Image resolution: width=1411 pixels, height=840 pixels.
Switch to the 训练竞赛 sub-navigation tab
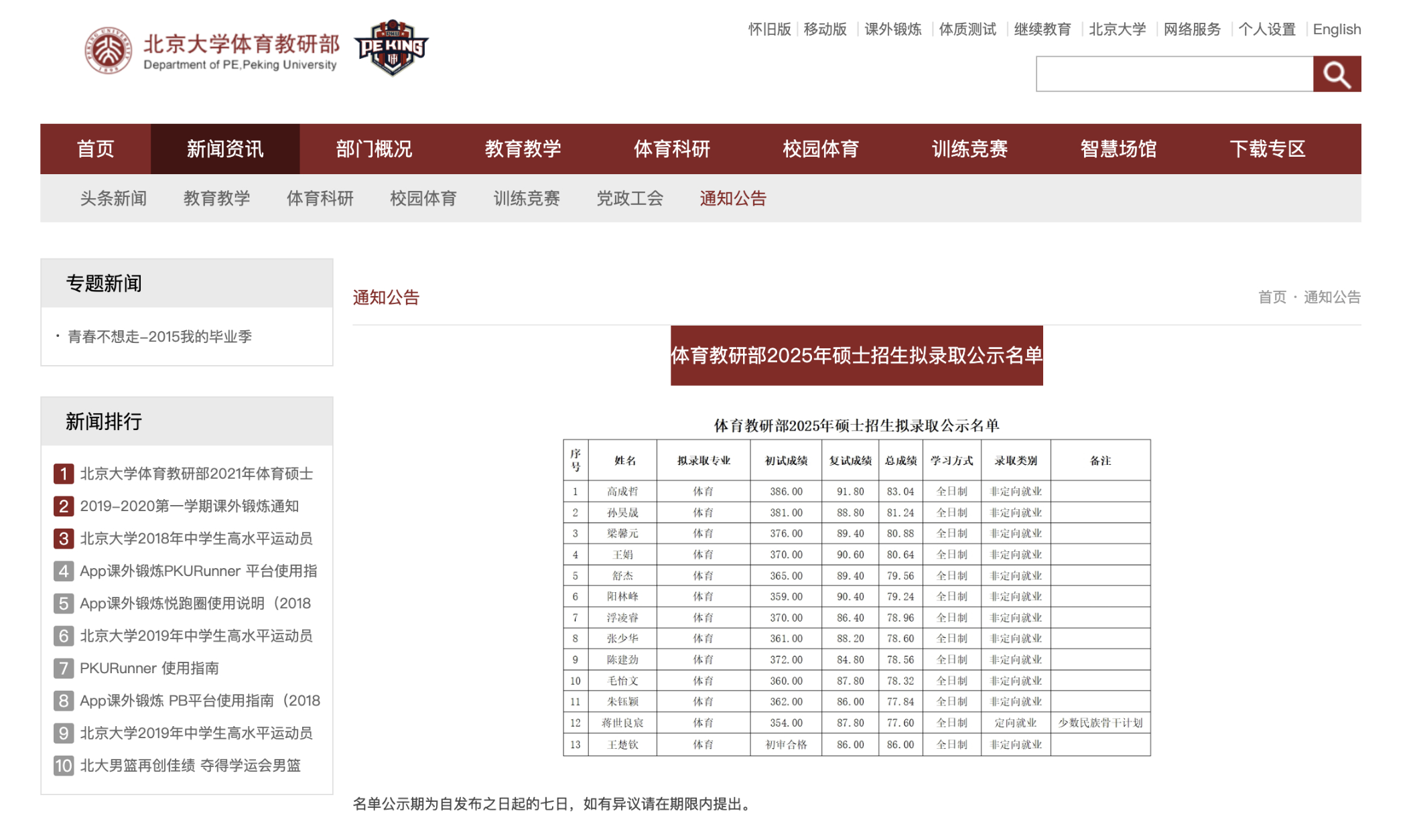coord(527,198)
